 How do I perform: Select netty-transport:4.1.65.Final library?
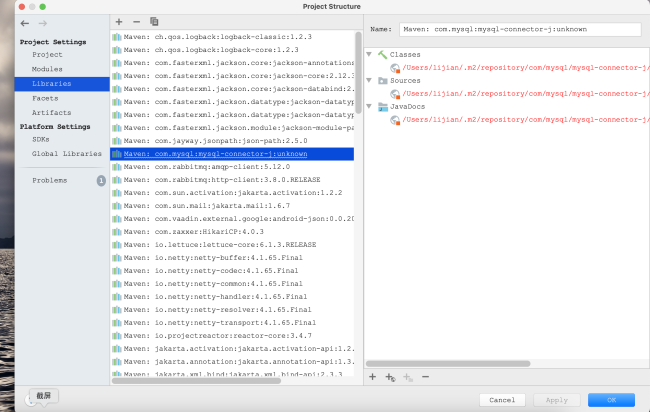click(232, 322)
